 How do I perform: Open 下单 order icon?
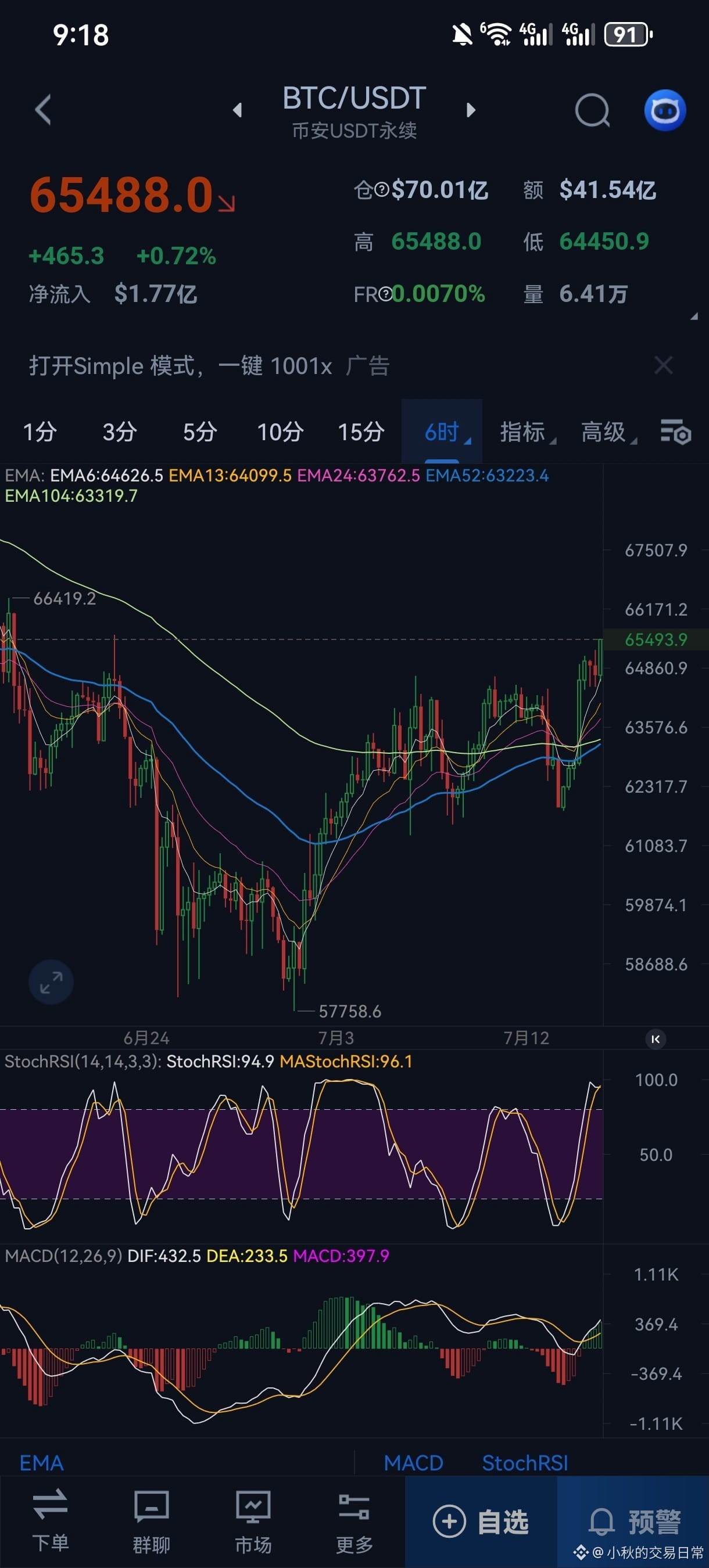50,1522
